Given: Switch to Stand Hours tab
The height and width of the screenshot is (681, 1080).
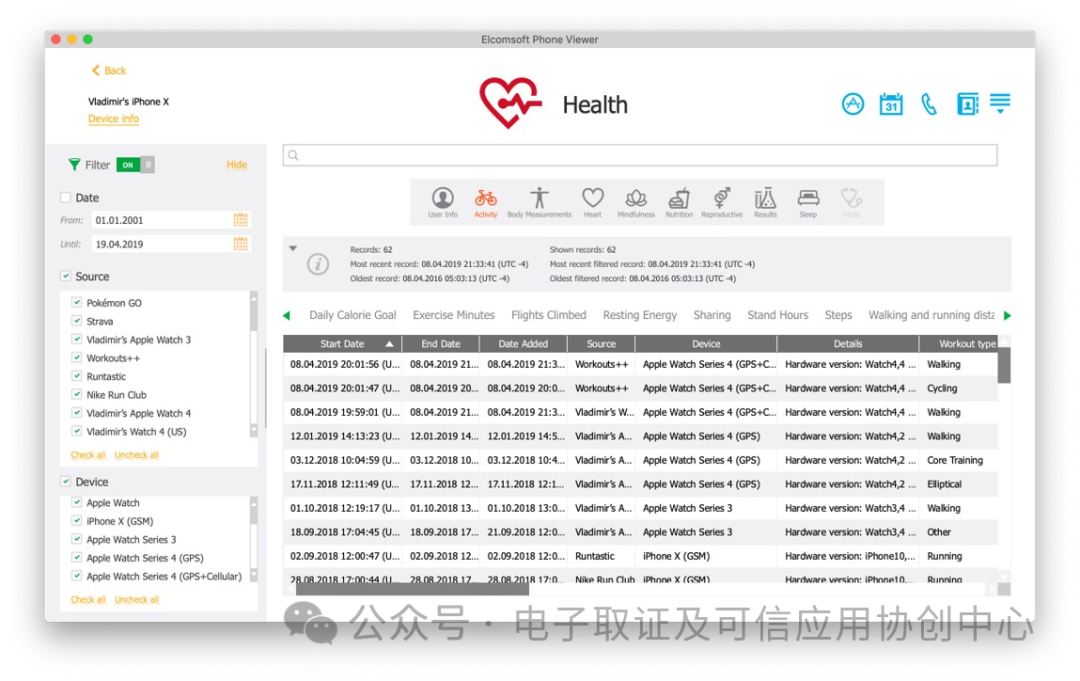Looking at the screenshot, I should coord(778,315).
